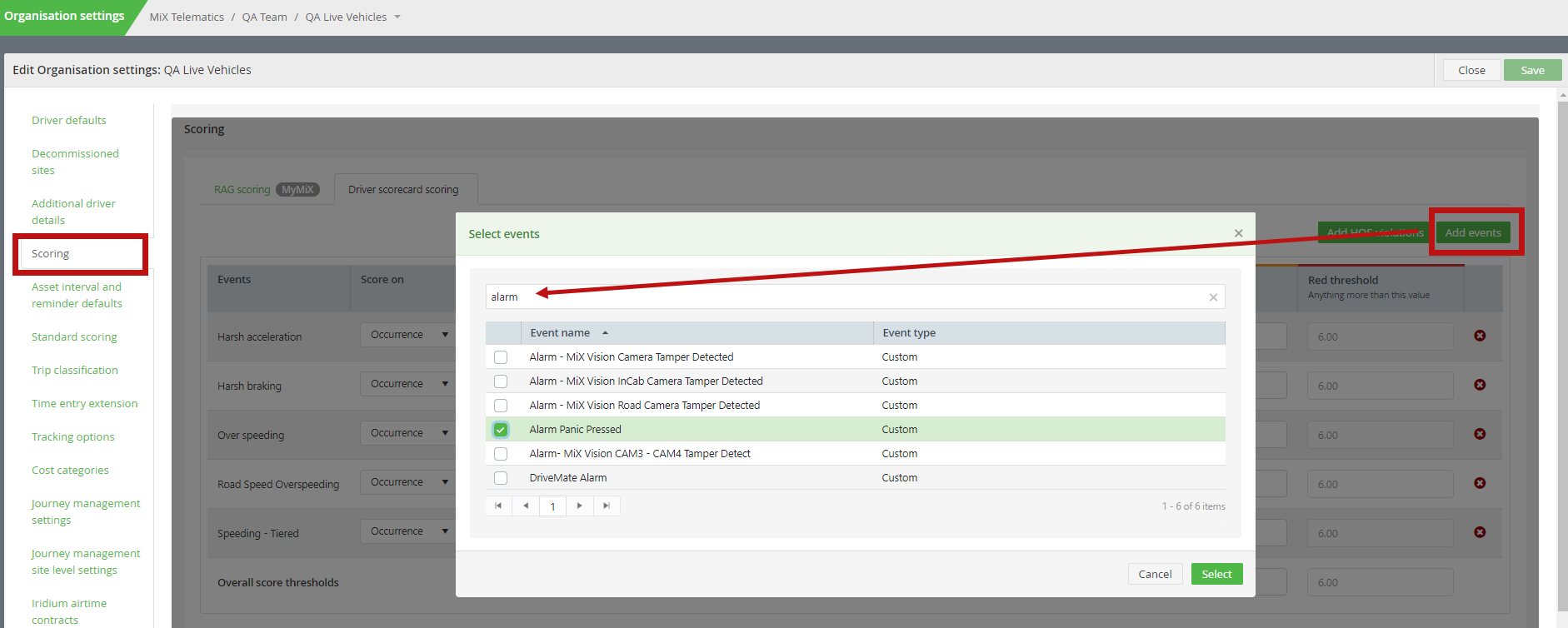Open Time entry extension section
Viewport: 1568px width, 628px height.
click(85, 404)
